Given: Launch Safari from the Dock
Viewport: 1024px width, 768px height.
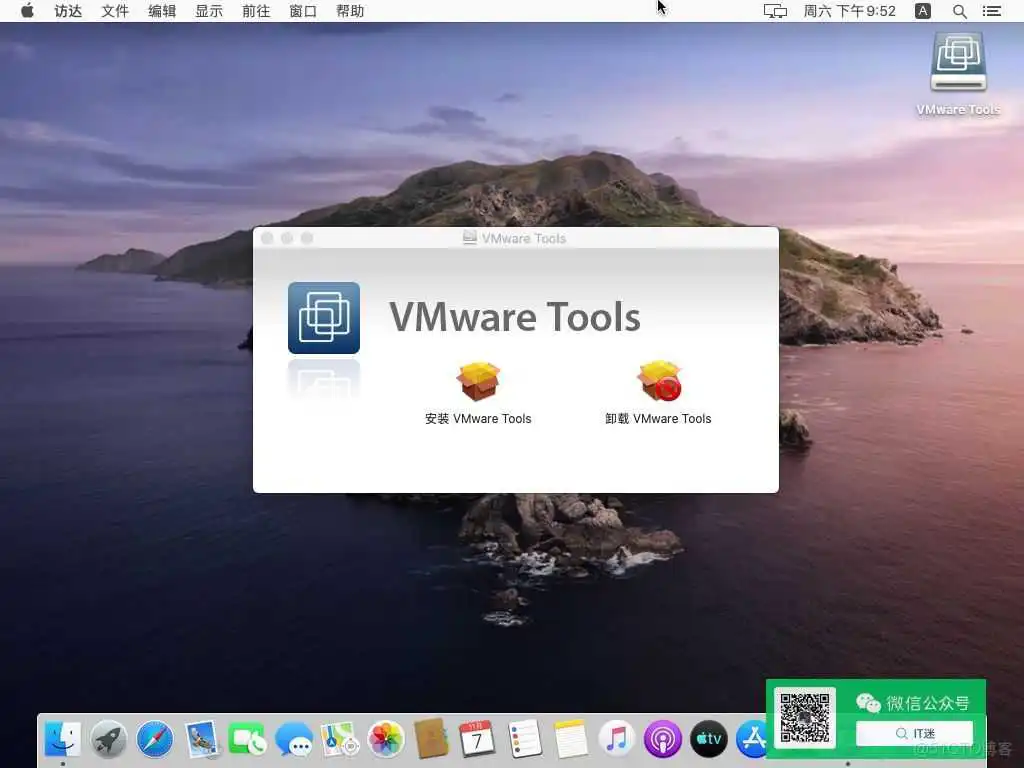Looking at the screenshot, I should click(155, 740).
